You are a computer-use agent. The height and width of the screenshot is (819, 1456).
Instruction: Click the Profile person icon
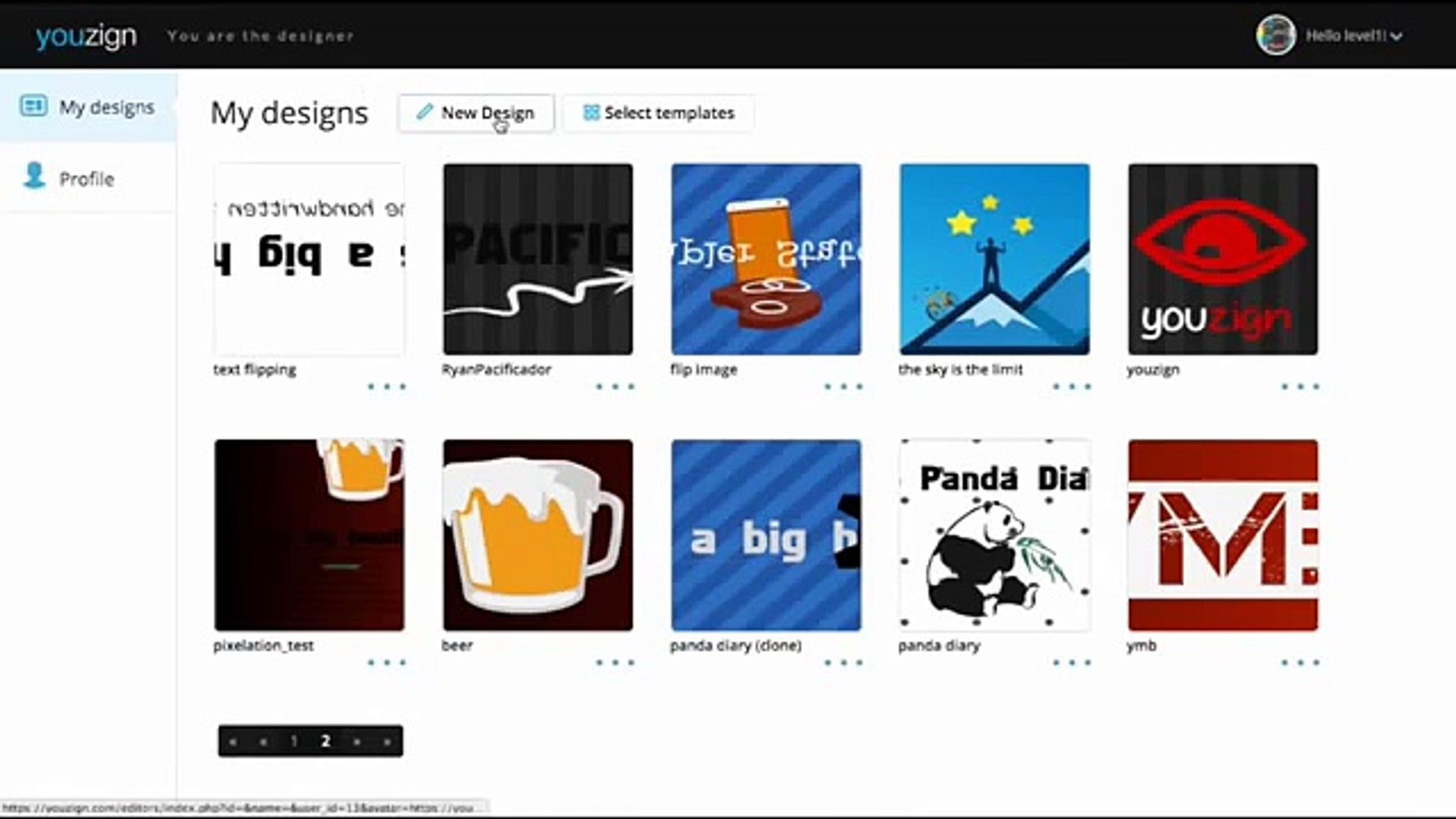[x=34, y=176]
